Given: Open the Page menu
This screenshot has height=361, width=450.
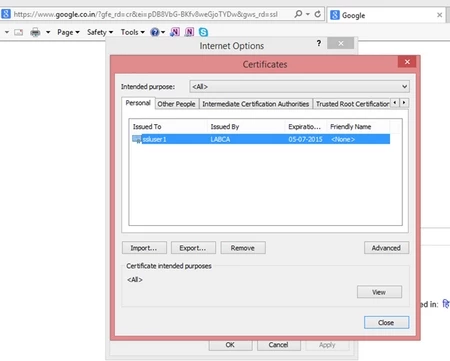Looking at the screenshot, I should click(68, 32).
